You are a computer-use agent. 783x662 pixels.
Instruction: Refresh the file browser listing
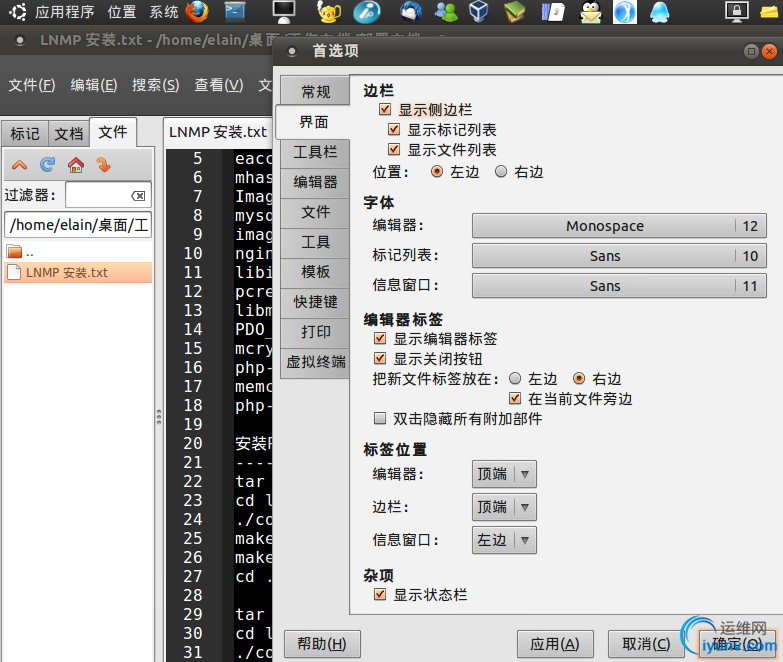(x=47, y=164)
